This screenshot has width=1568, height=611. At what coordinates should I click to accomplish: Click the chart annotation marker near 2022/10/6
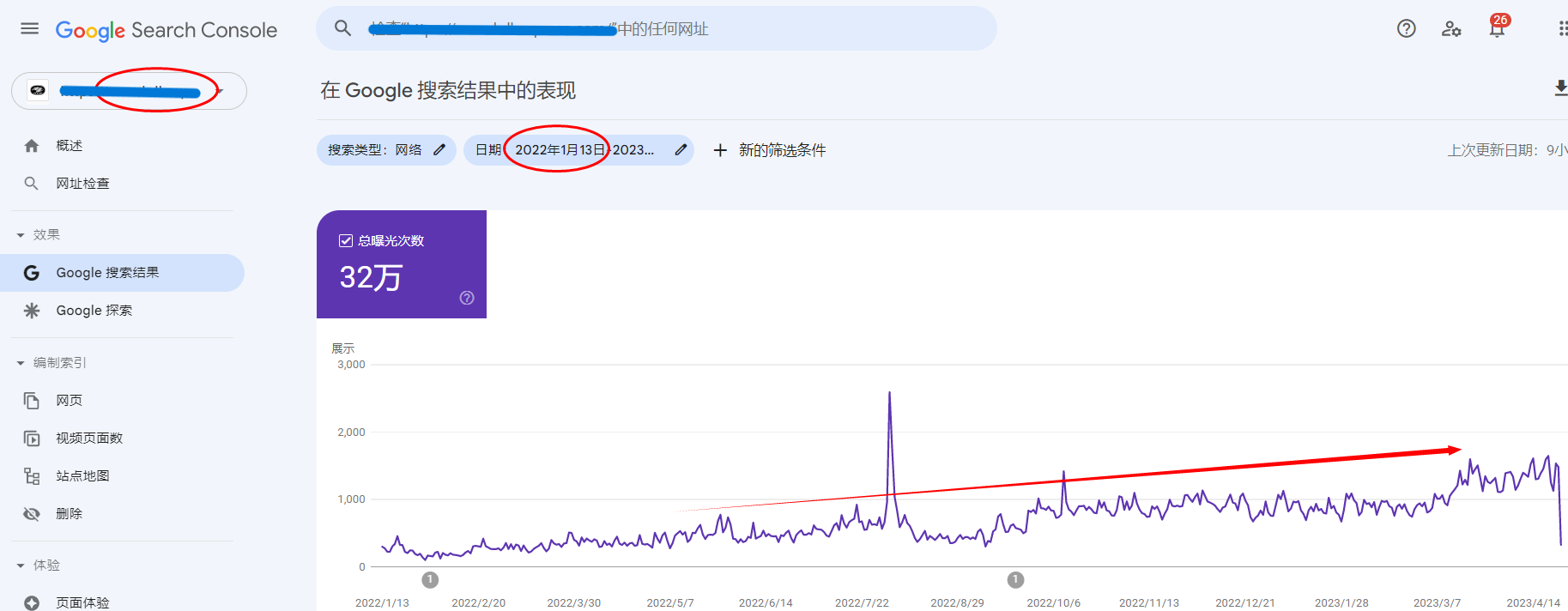[x=1015, y=580]
